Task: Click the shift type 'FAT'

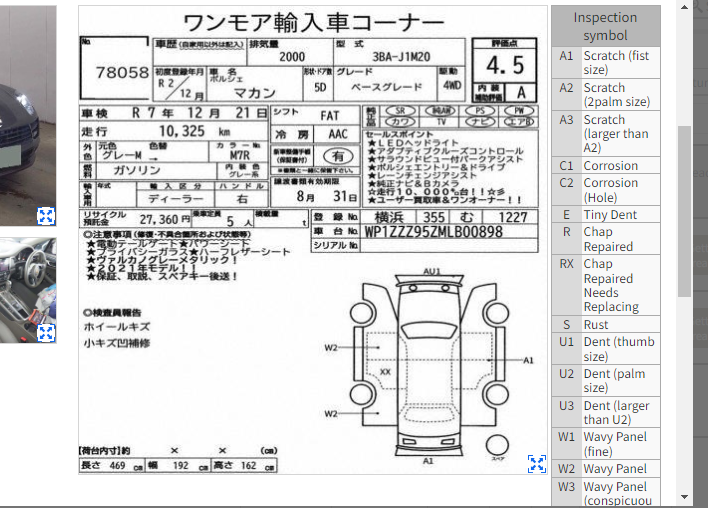Action: coord(330,116)
